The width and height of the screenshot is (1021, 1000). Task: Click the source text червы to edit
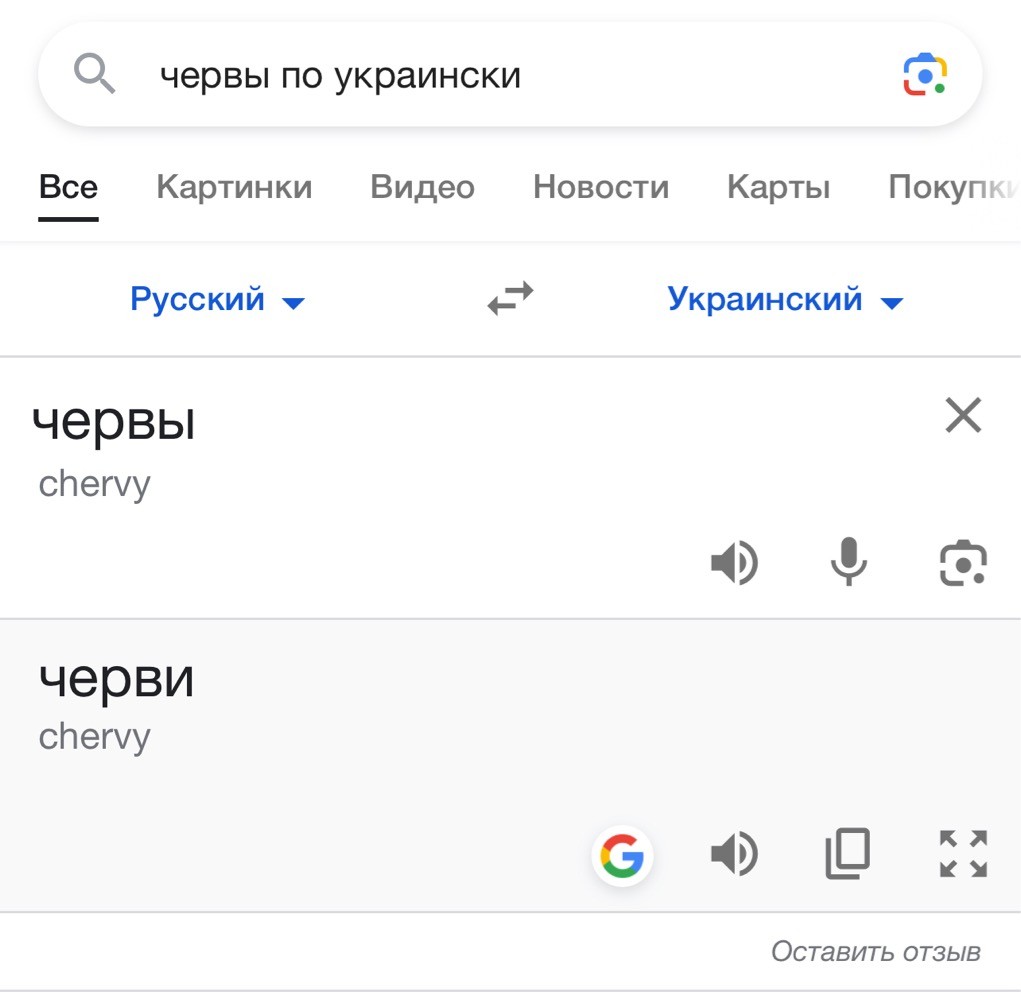click(113, 422)
